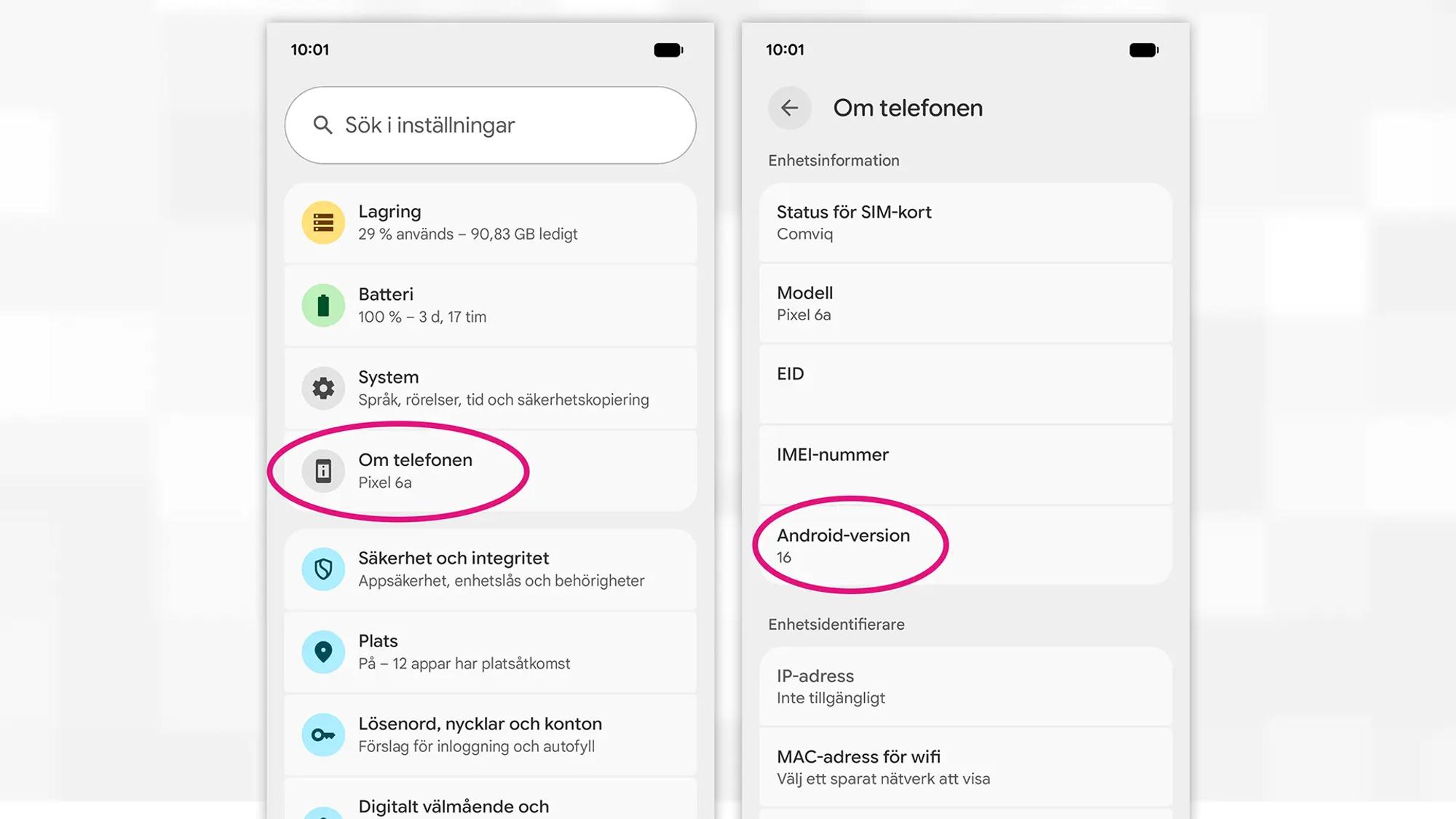
Task: Click the green Batteri battery icon
Action: point(323,306)
